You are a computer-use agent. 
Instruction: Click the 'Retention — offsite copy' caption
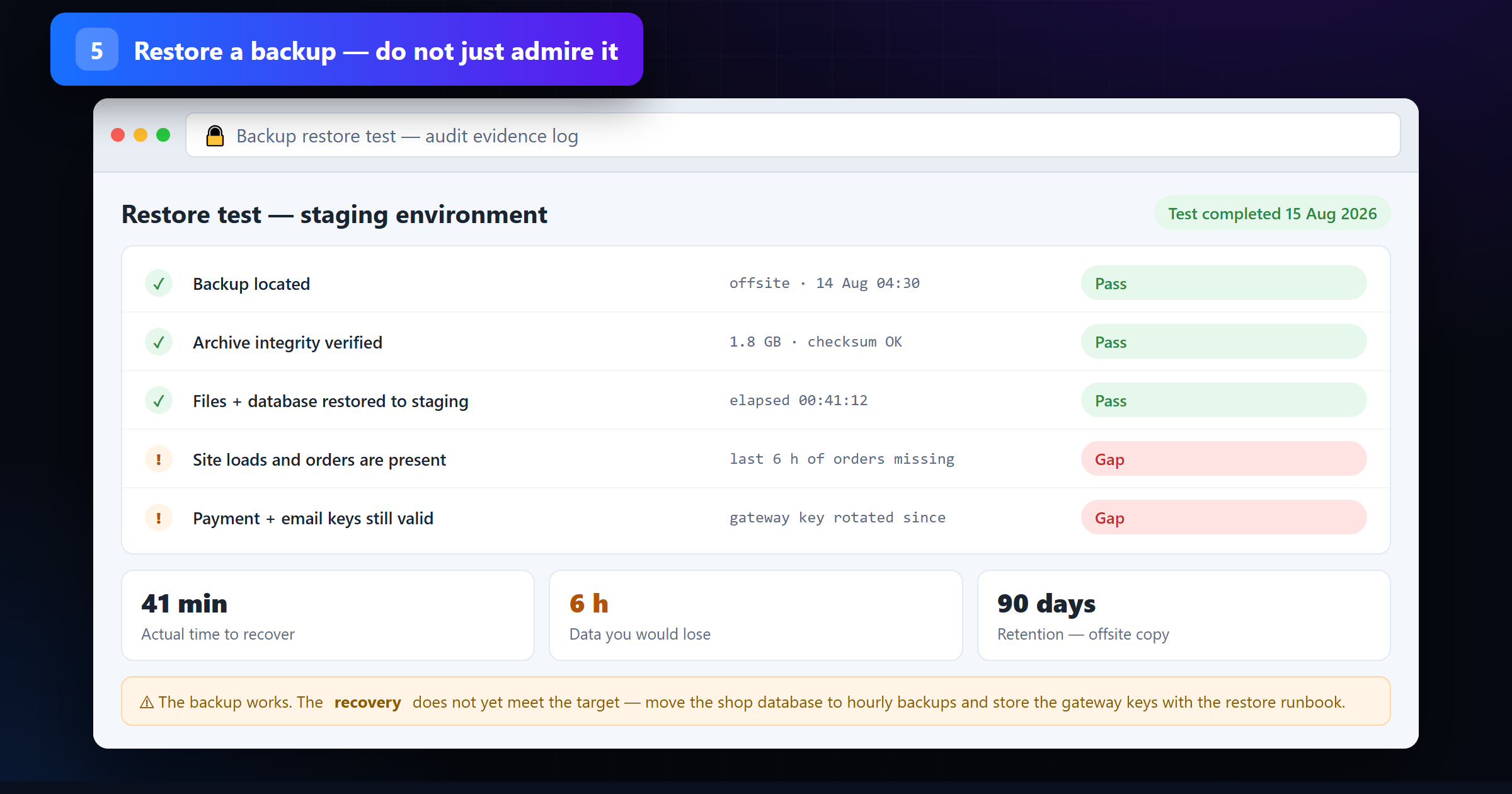click(x=1083, y=635)
